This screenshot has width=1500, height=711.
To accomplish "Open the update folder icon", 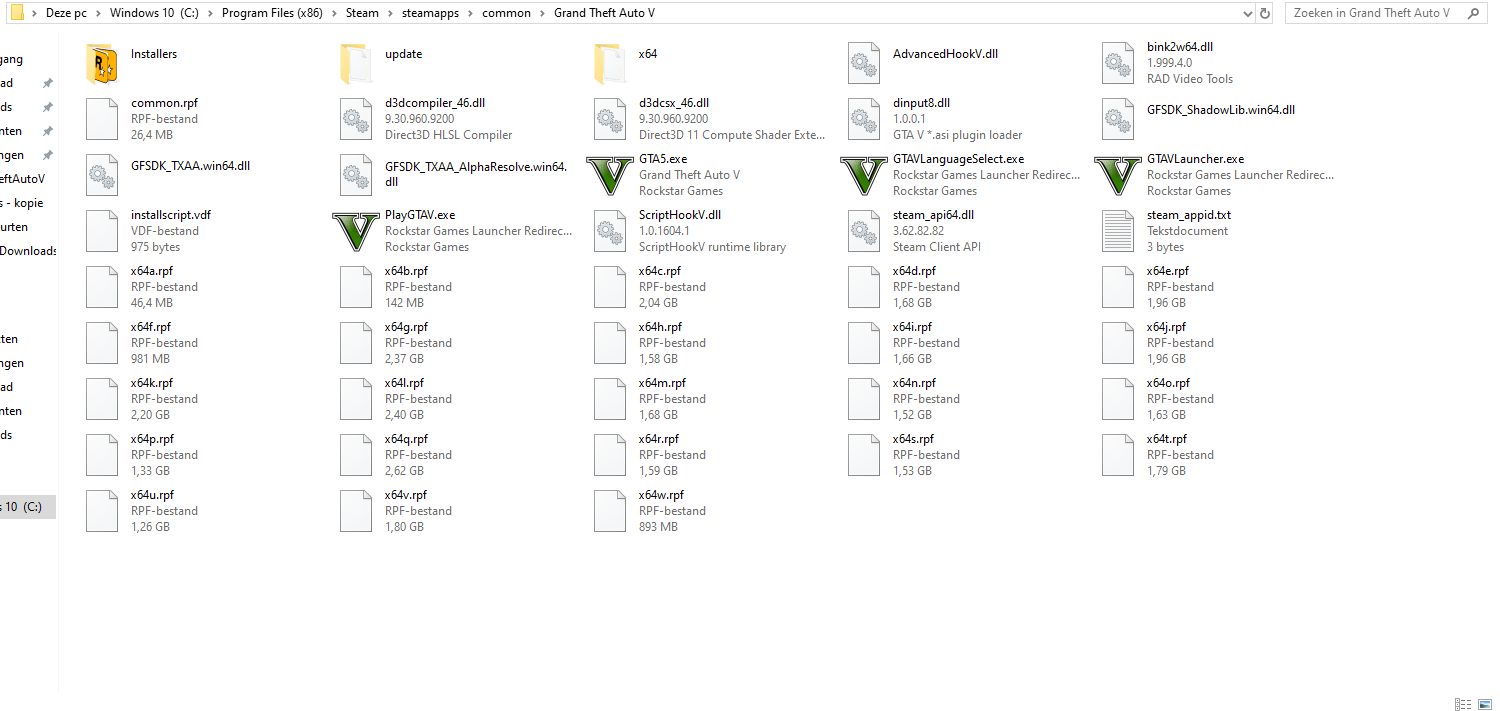I will (x=356, y=63).
